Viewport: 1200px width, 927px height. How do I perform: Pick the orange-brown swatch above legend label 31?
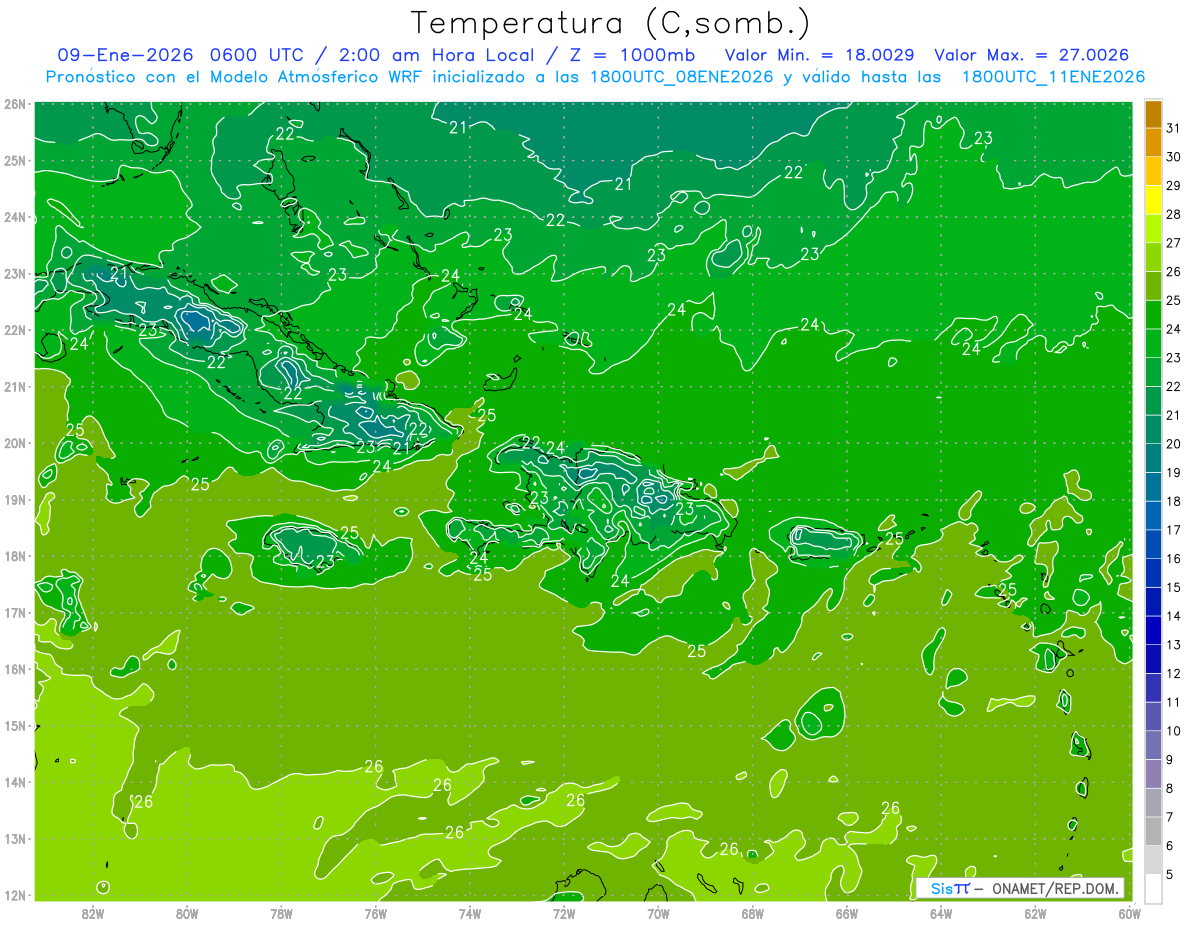[x=1153, y=115]
